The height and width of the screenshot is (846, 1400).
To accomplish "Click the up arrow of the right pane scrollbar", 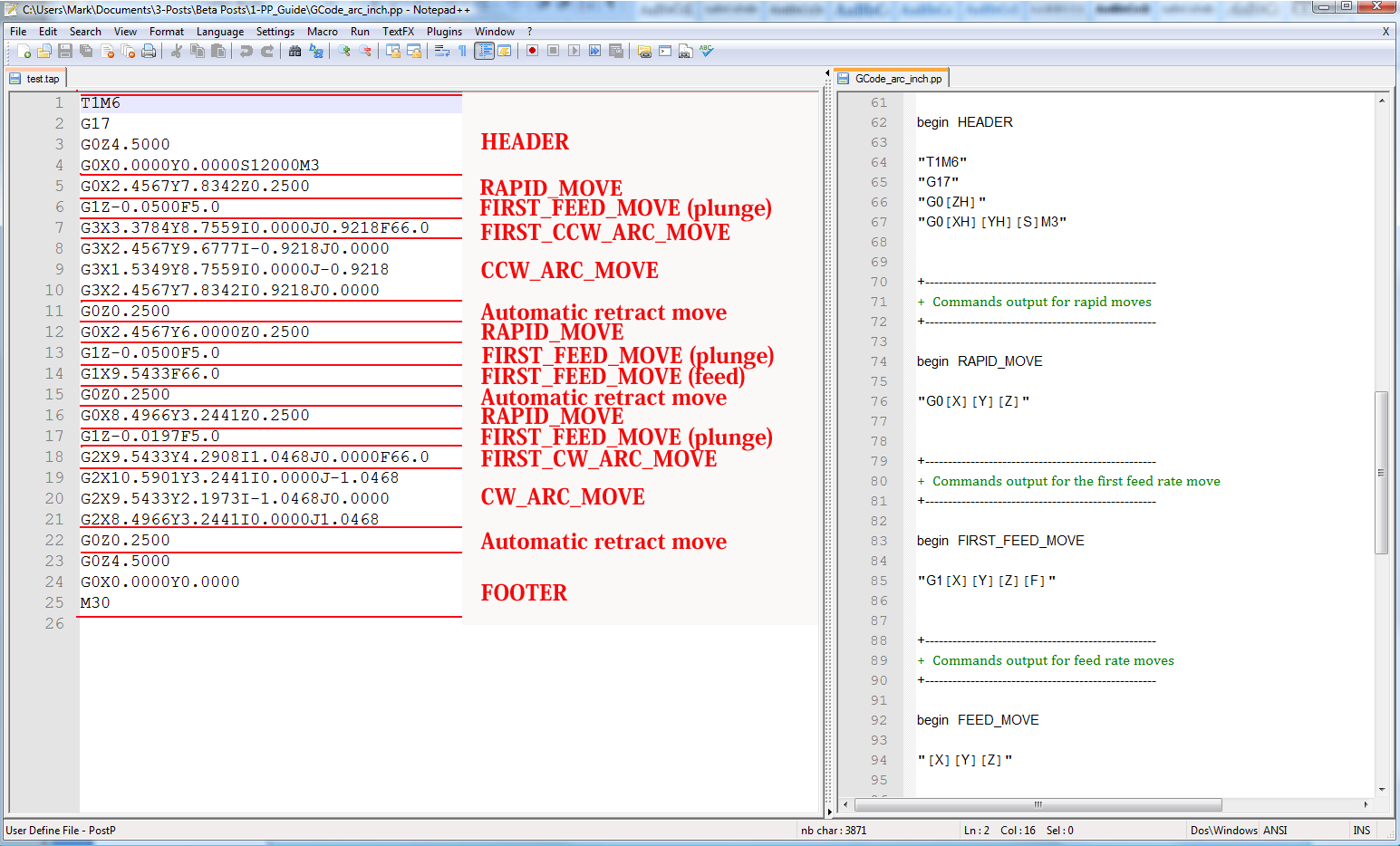I will pyautogui.click(x=1382, y=101).
